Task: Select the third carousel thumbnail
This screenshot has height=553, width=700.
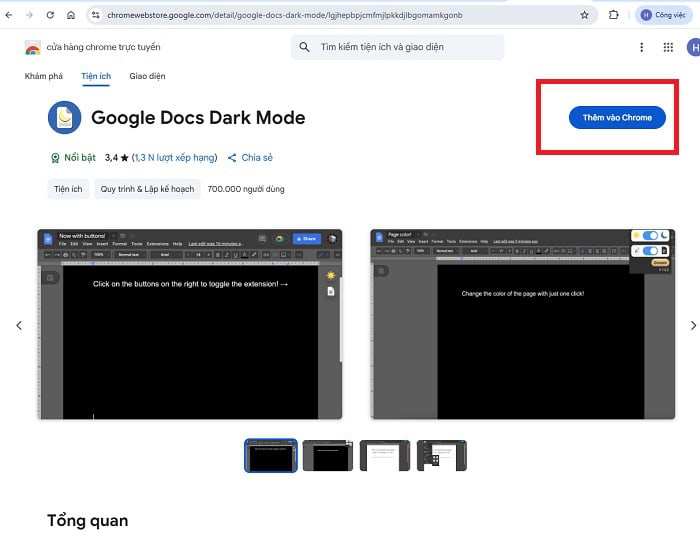Action: (x=385, y=456)
